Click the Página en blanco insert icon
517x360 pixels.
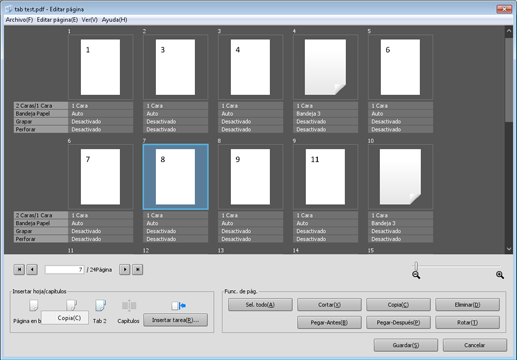pos(33,305)
